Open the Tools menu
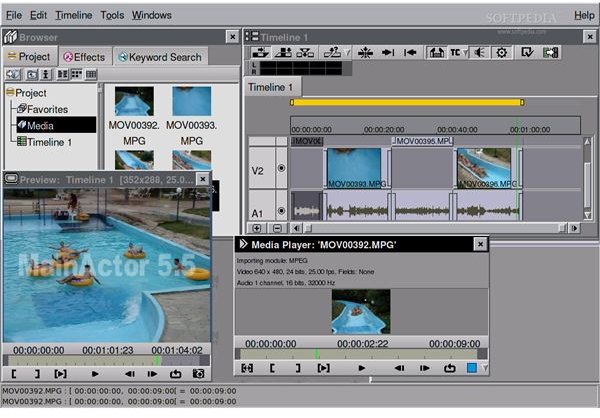600x418 pixels. 112,15
